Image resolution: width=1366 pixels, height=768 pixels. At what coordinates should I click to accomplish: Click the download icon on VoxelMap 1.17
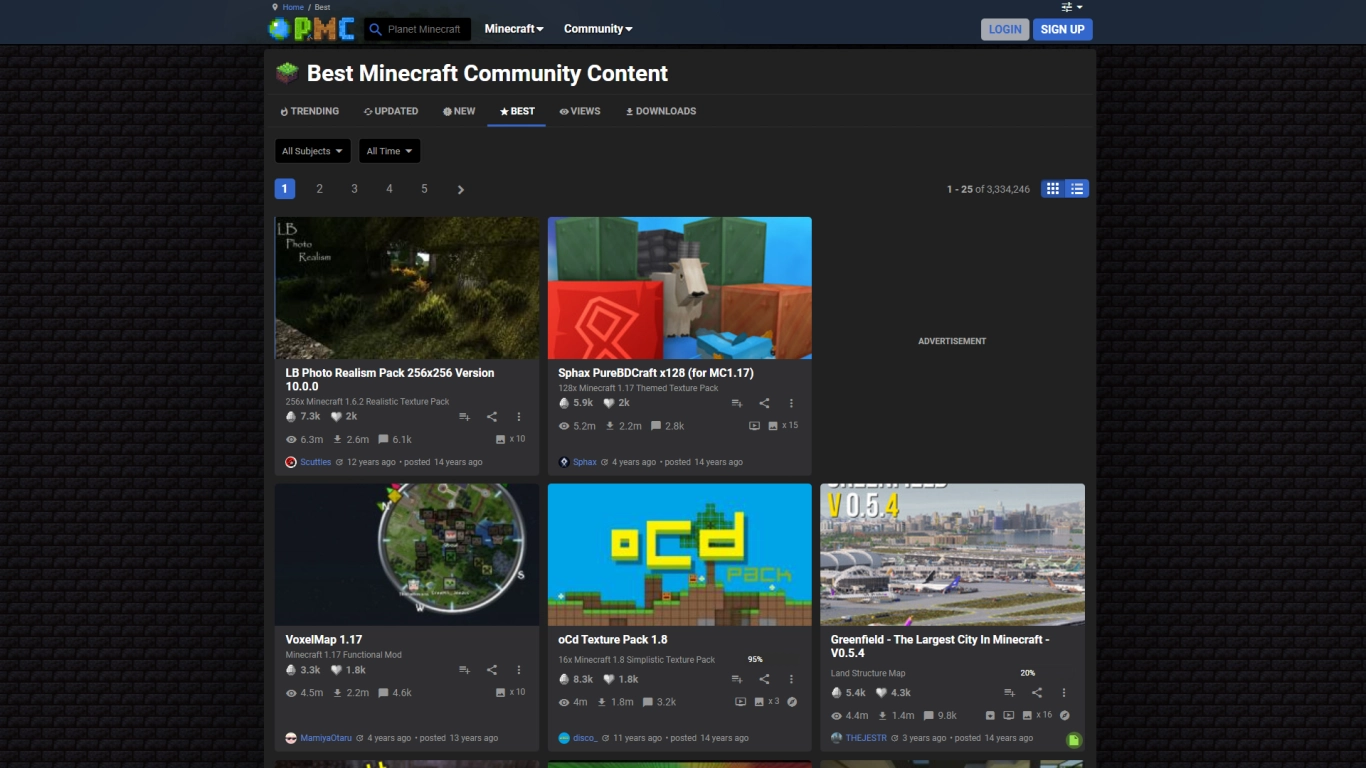pyautogui.click(x=338, y=693)
